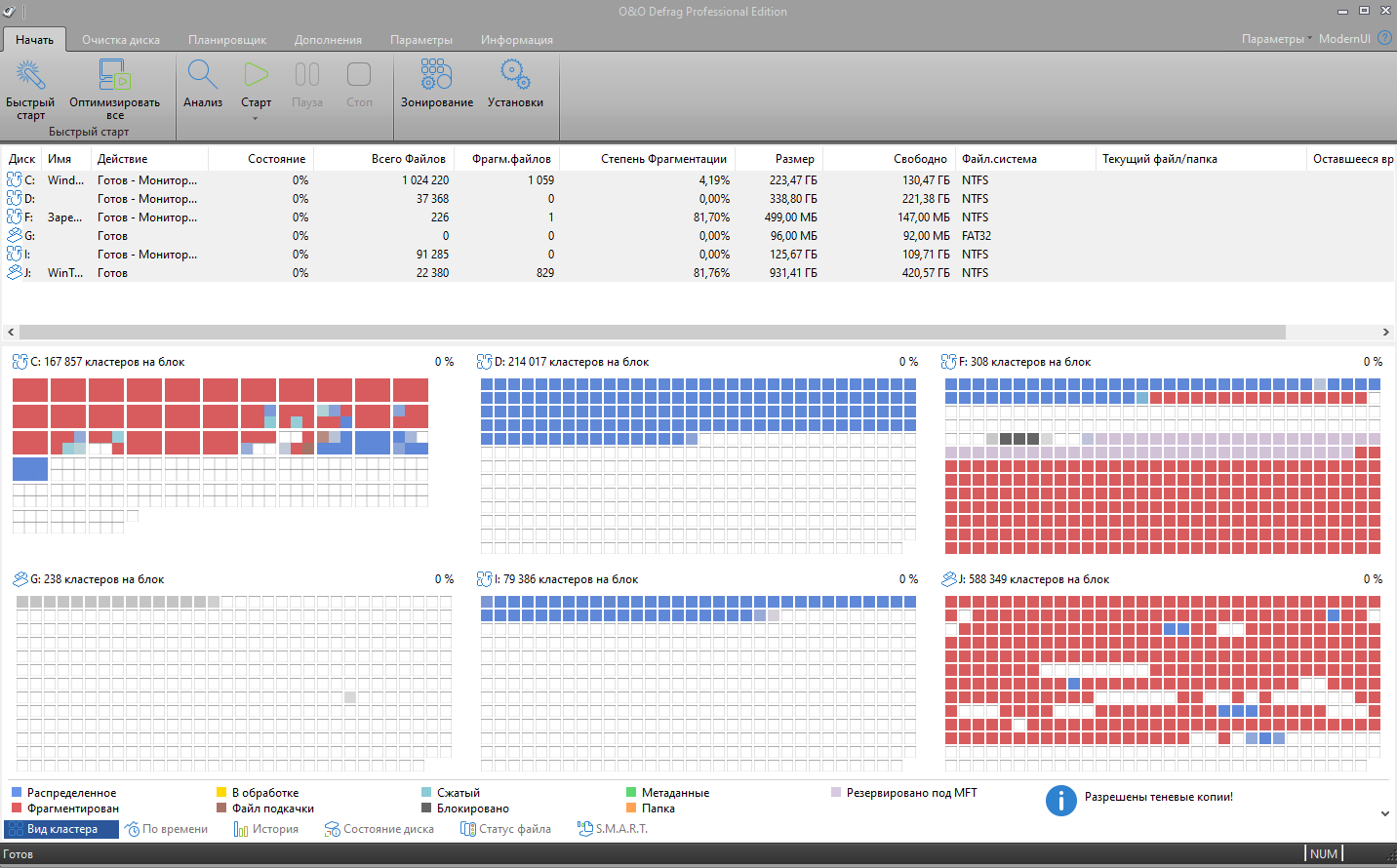Open the Планировщик tab

pos(227,40)
